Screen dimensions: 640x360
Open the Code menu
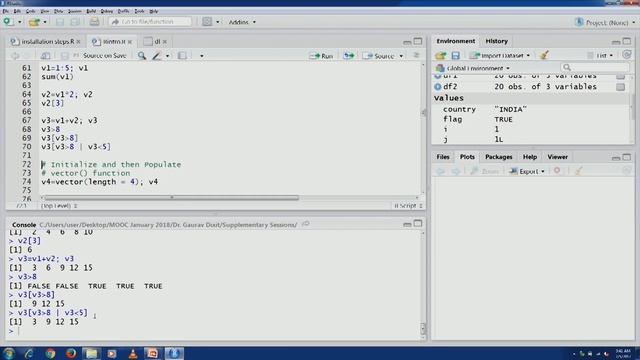(30, 11)
